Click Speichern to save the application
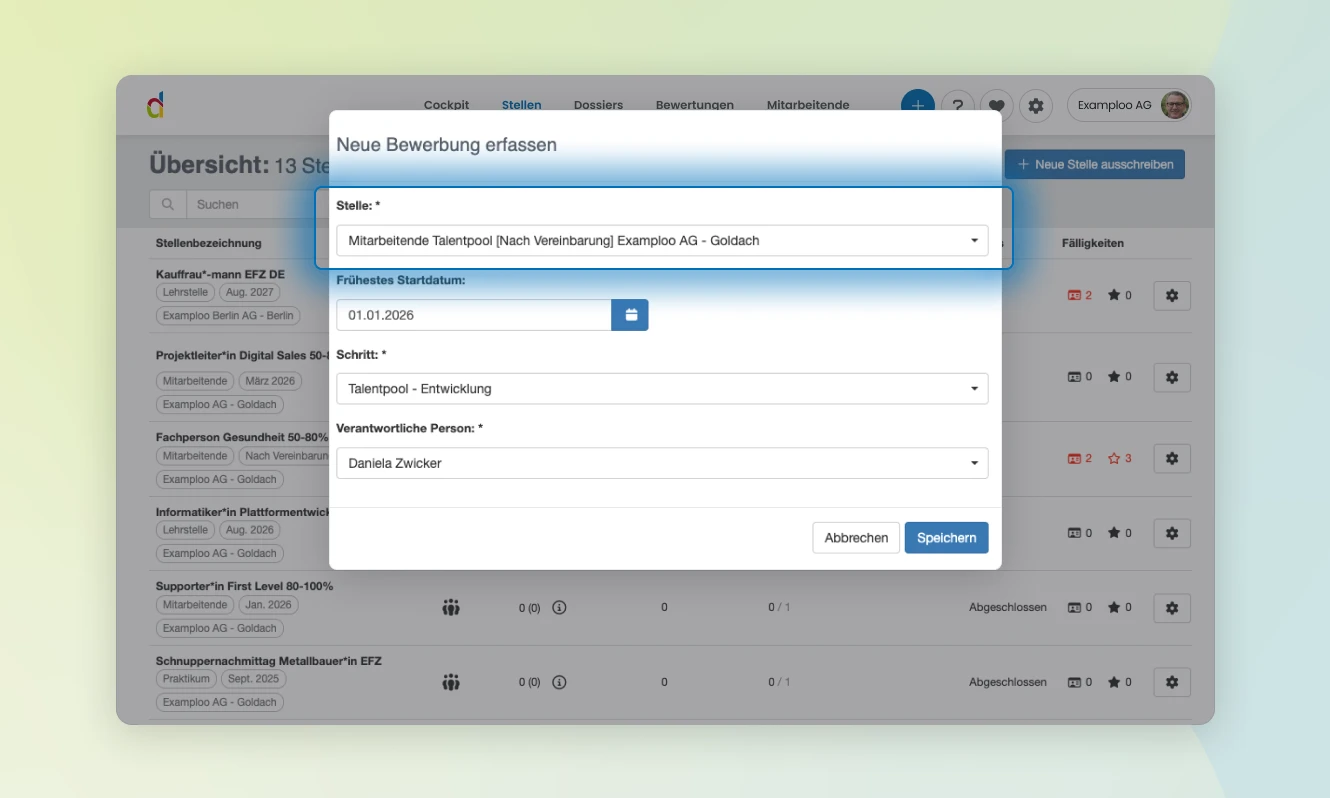 pos(947,538)
